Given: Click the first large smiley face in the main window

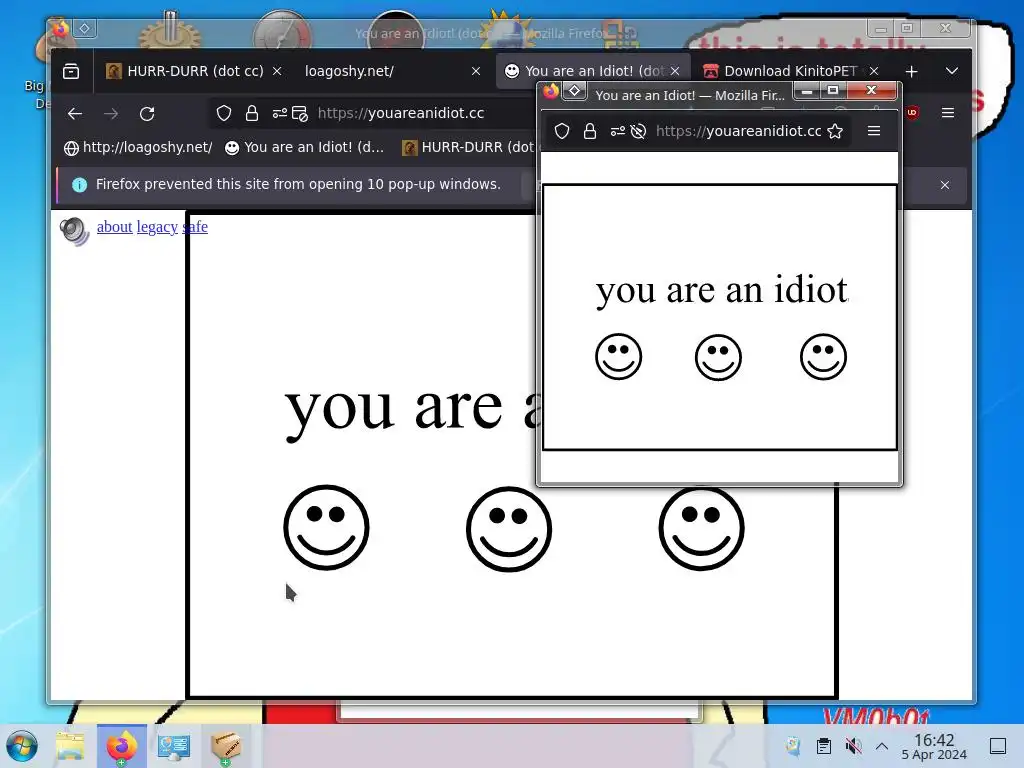Looking at the screenshot, I should coord(327,528).
